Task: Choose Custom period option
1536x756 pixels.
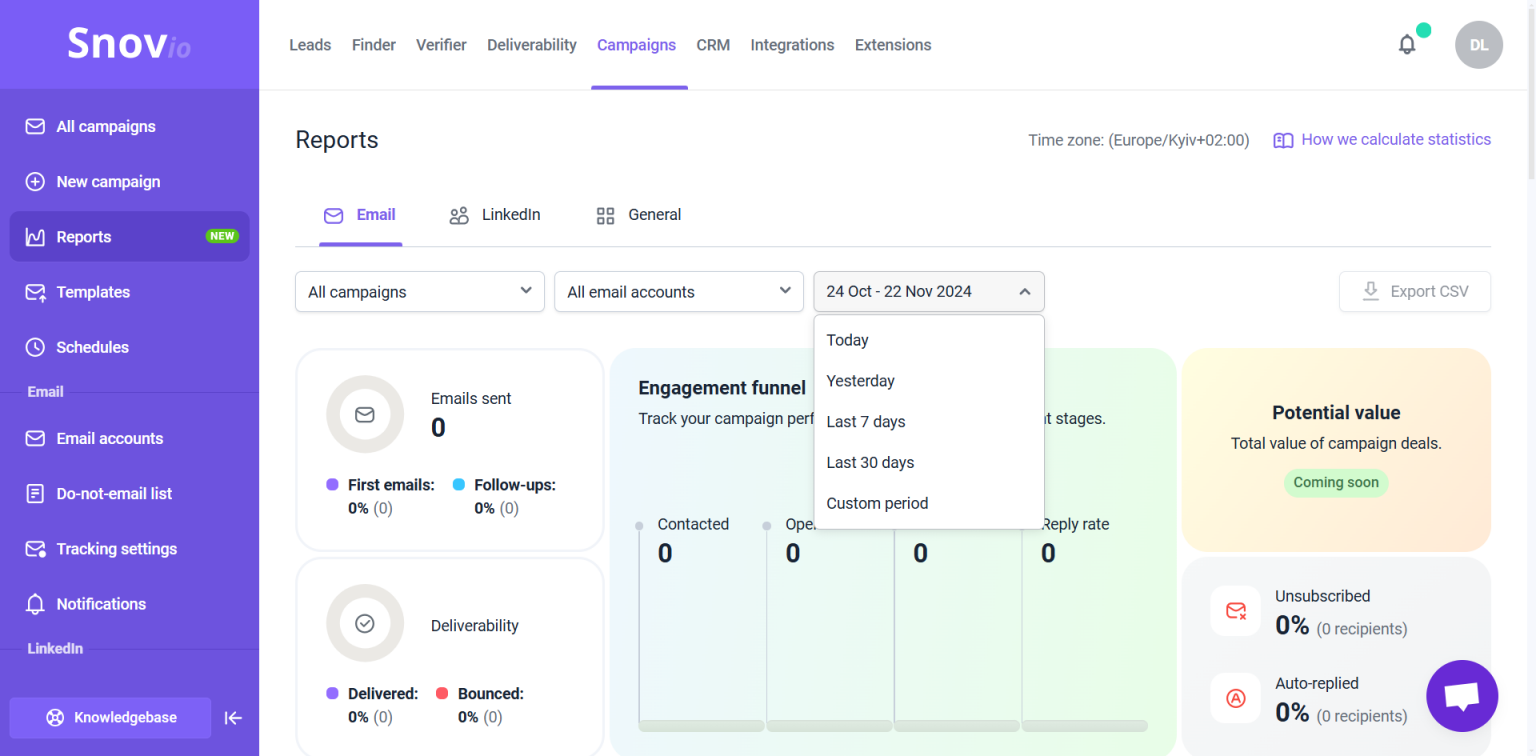Action: pos(929,503)
